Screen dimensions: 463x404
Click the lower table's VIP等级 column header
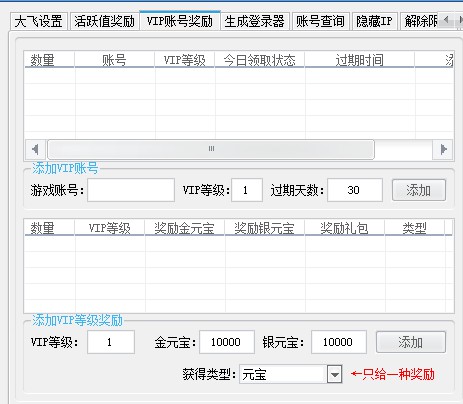coord(110,228)
